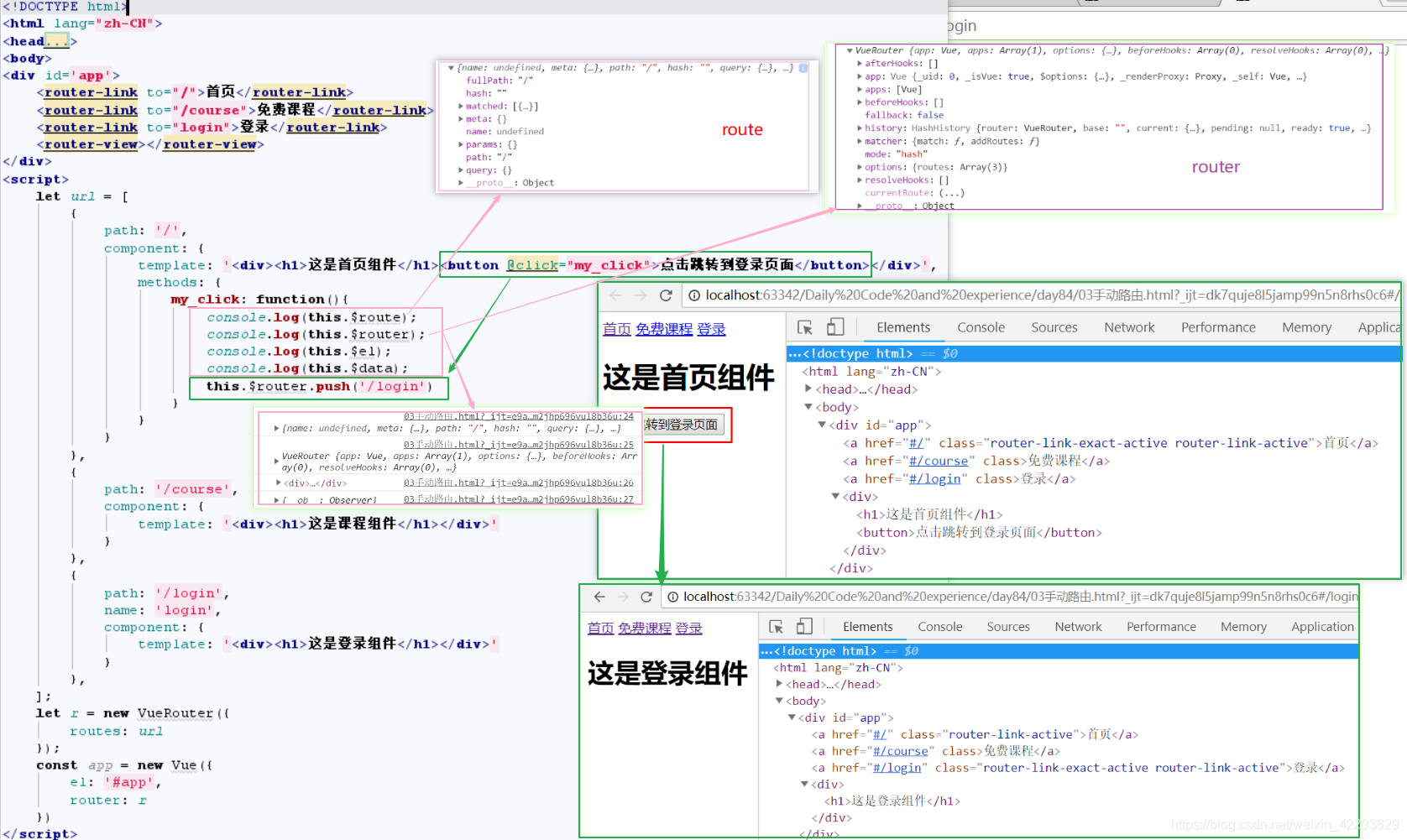The height and width of the screenshot is (840, 1407).
Task: Expand the matcher property of the VueRouter object
Action: [860, 142]
